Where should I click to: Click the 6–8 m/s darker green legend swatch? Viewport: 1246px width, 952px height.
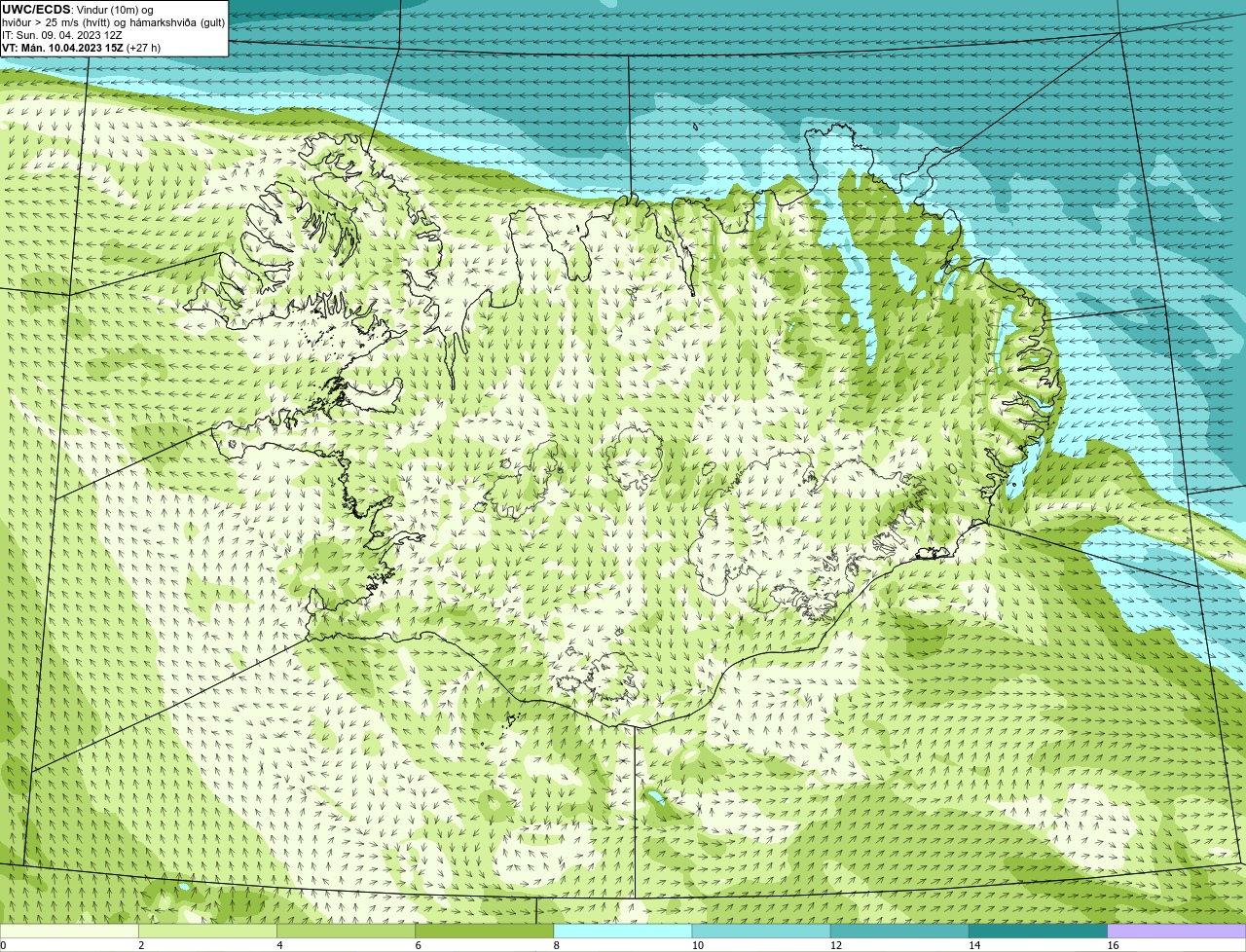click(485, 932)
